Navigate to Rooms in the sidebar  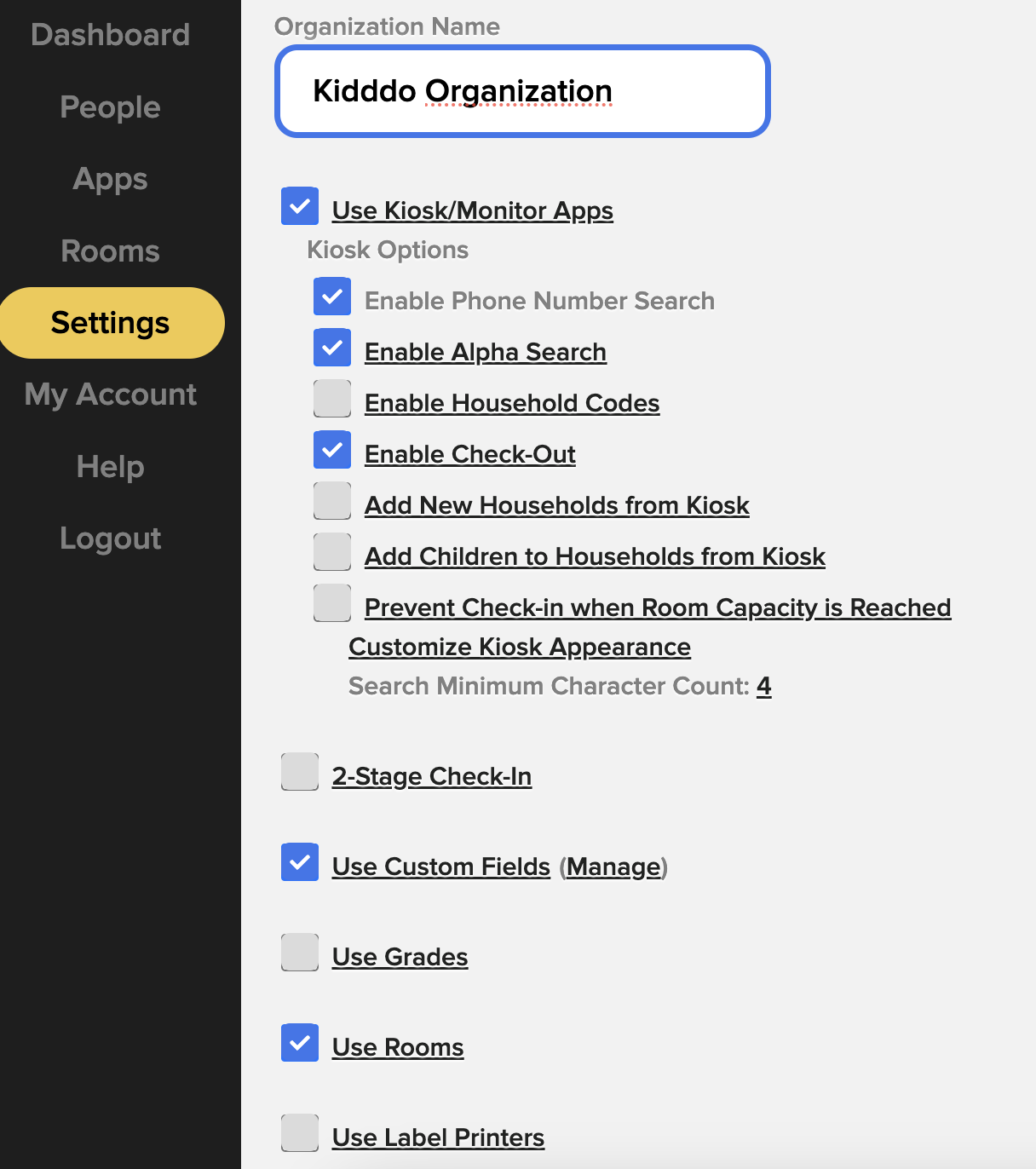click(x=110, y=251)
